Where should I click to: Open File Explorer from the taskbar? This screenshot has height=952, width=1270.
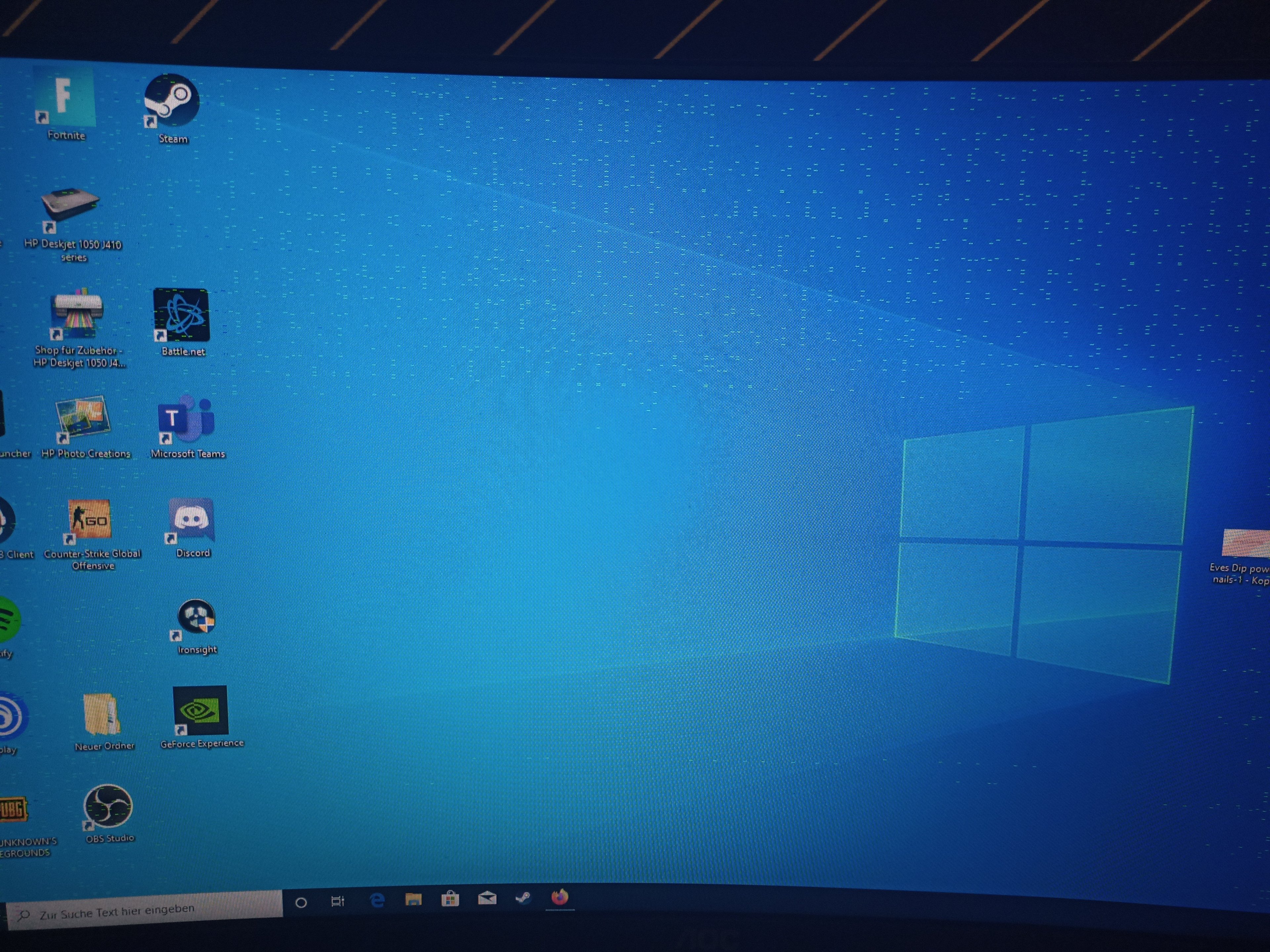point(413,899)
